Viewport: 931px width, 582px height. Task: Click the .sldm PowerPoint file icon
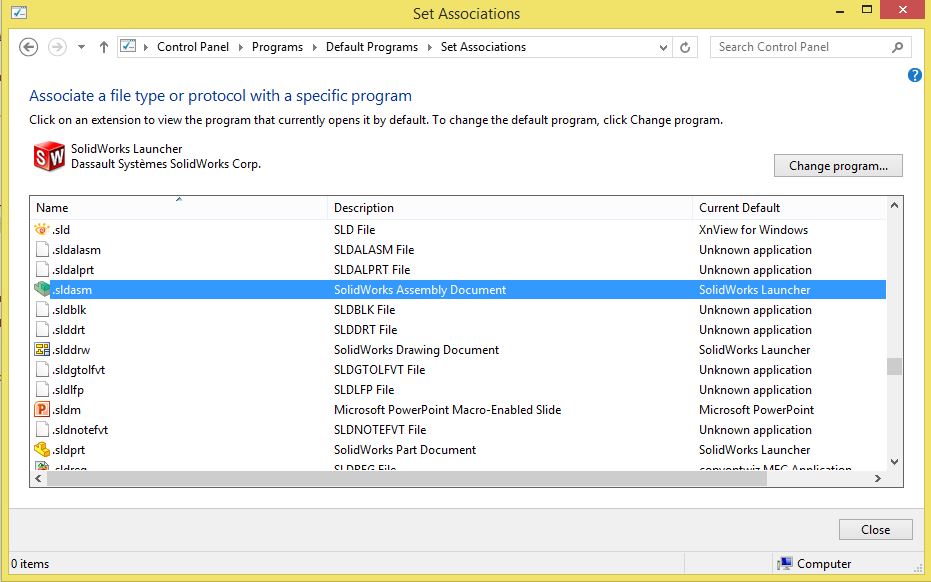[41, 410]
